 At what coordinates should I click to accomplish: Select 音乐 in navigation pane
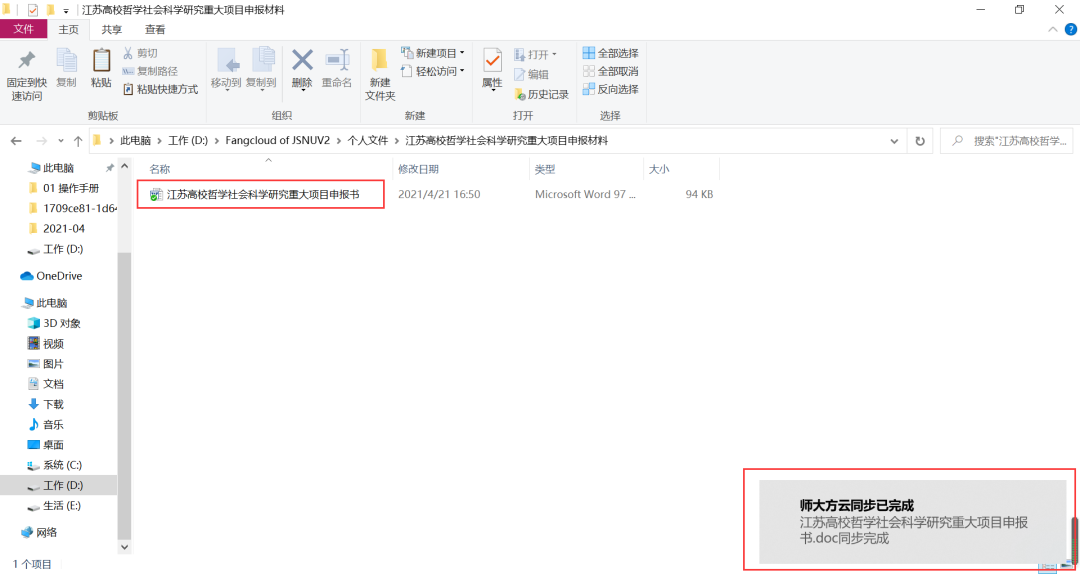(45, 424)
